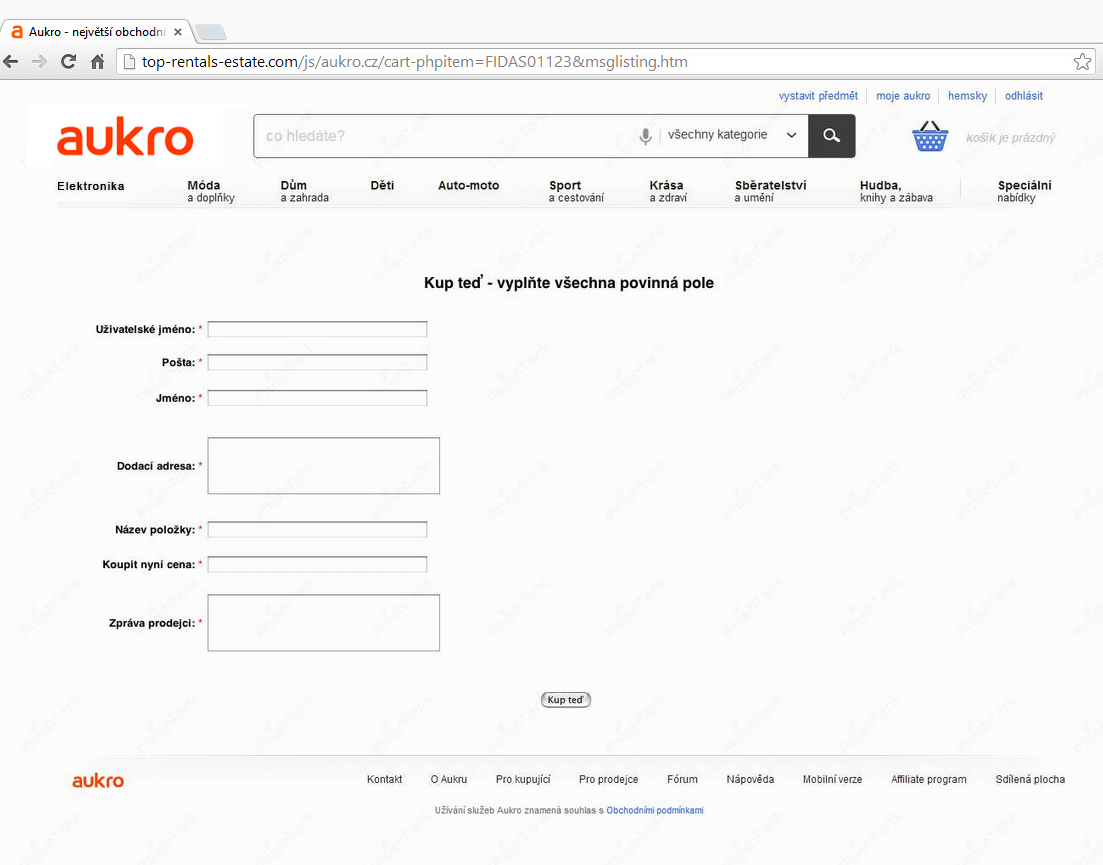
Task: Open the Auto-moto category
Action: coord(468,186)
